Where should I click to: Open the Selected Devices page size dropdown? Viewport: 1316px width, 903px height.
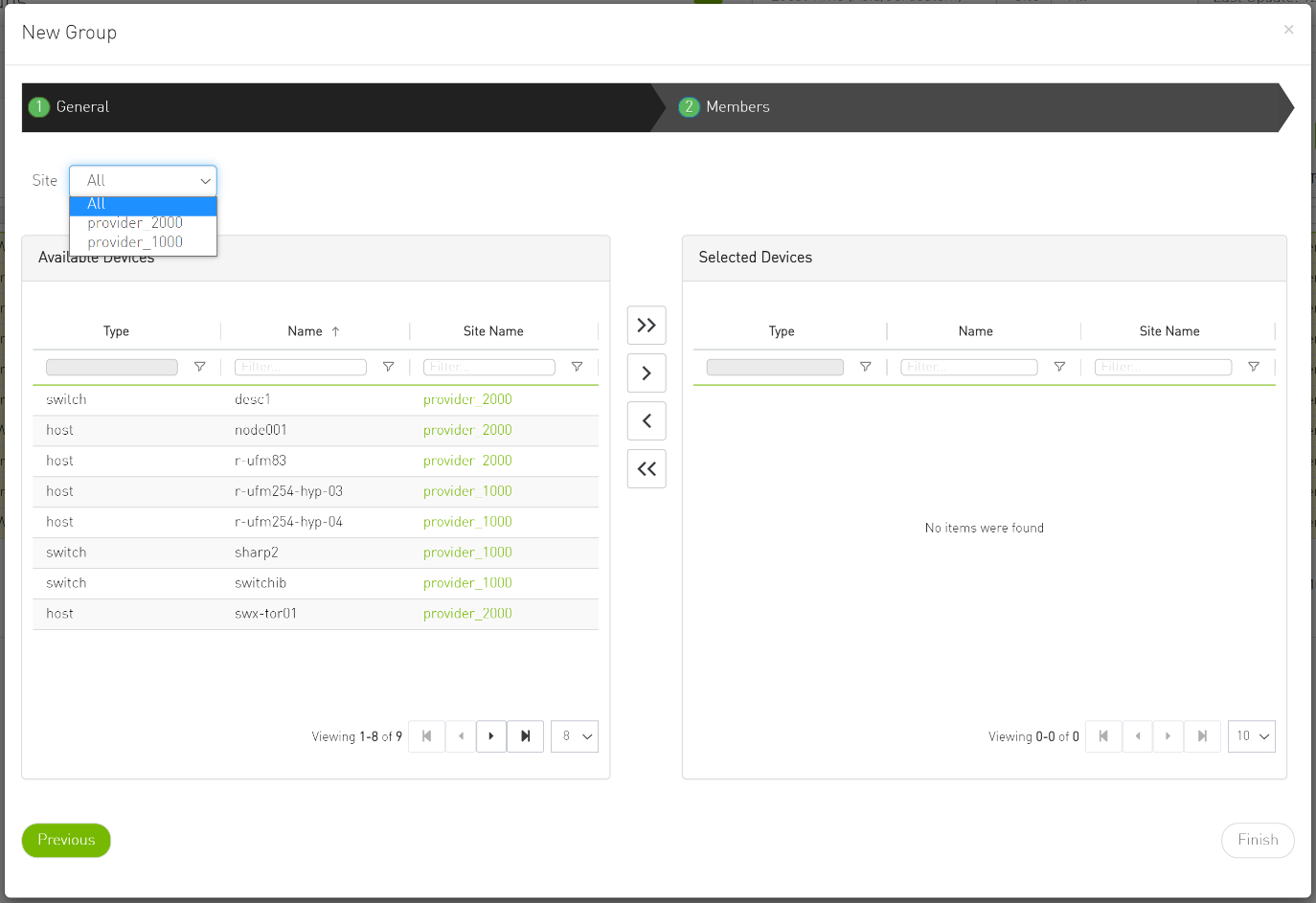point(1251,735)
